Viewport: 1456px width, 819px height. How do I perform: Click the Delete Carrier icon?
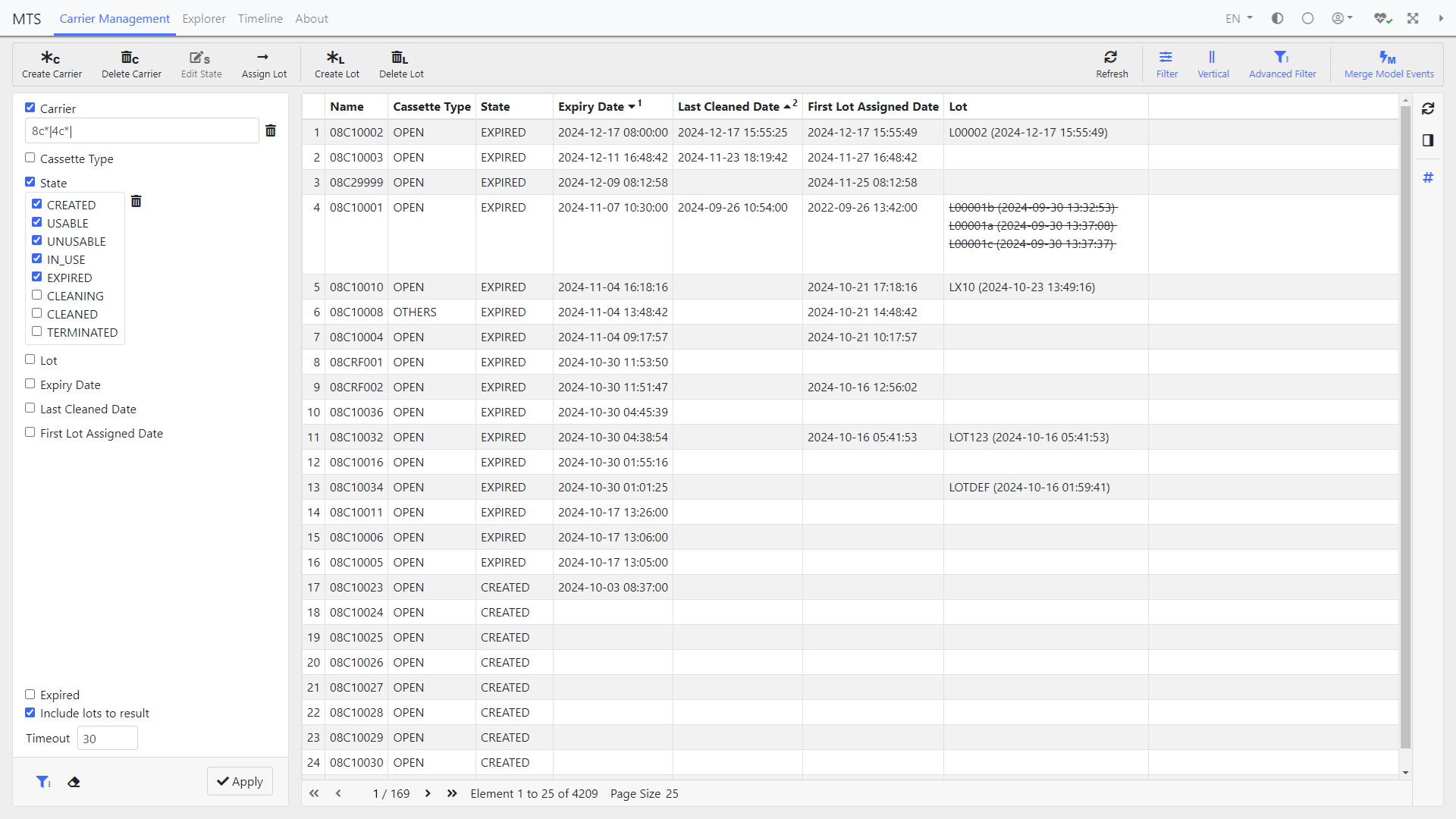point(130,64)
